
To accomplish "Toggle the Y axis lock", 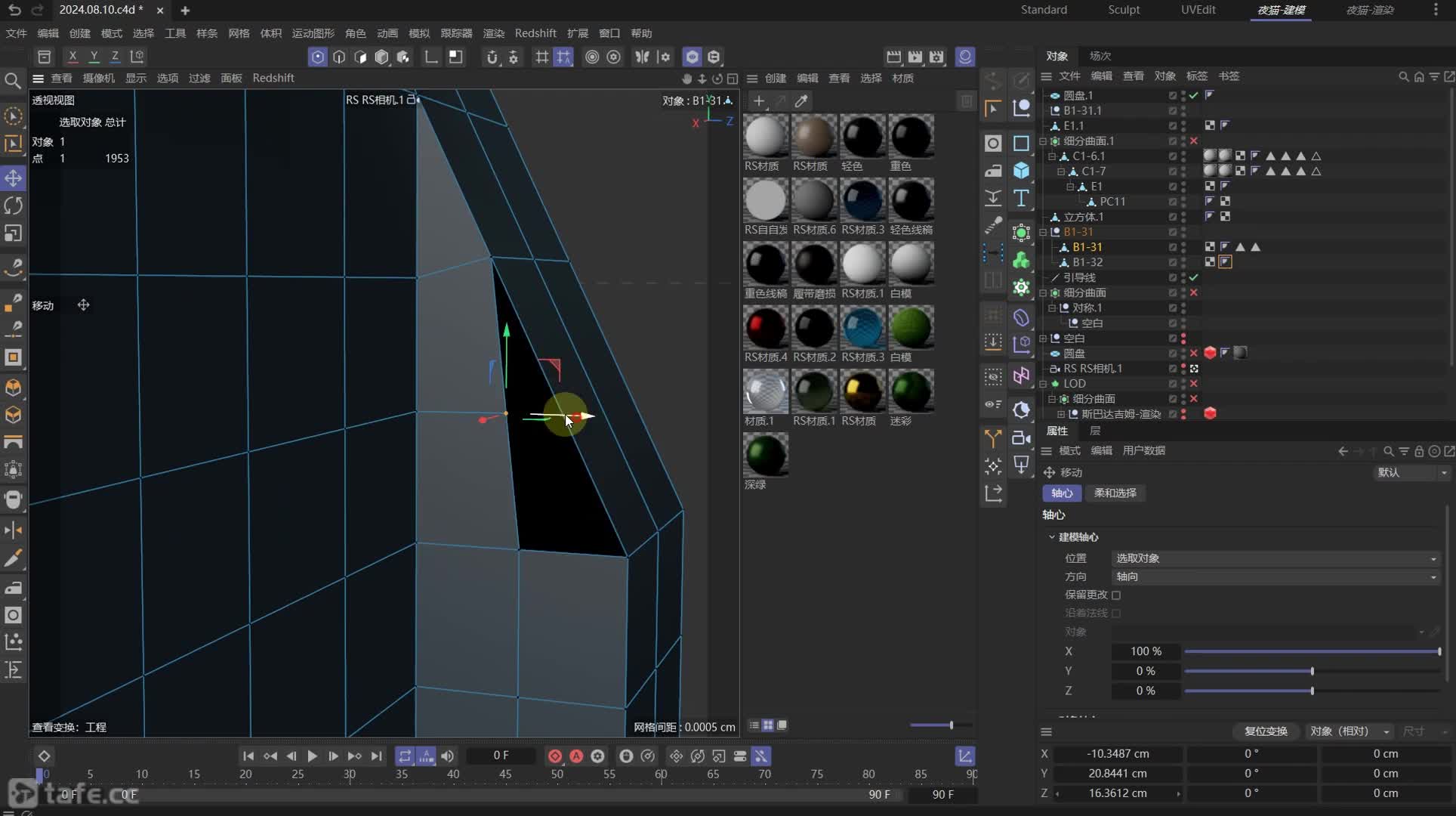I will [x=94, y=57].
